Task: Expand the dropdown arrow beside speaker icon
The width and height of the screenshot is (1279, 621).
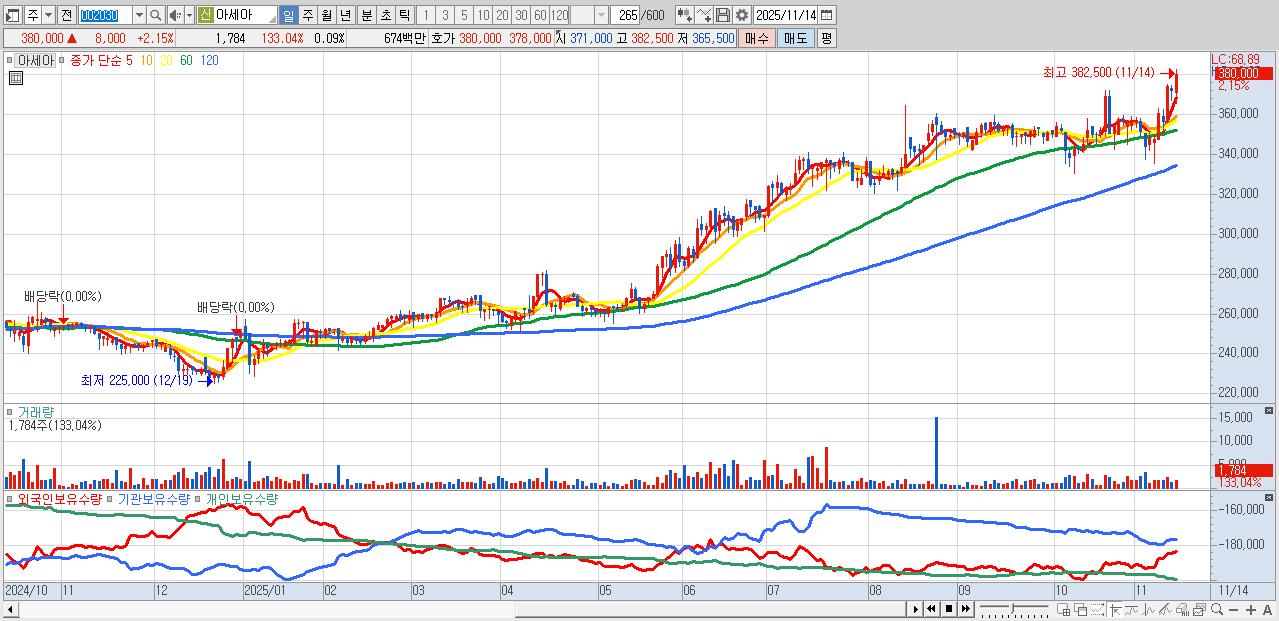Action: (189, 15)
